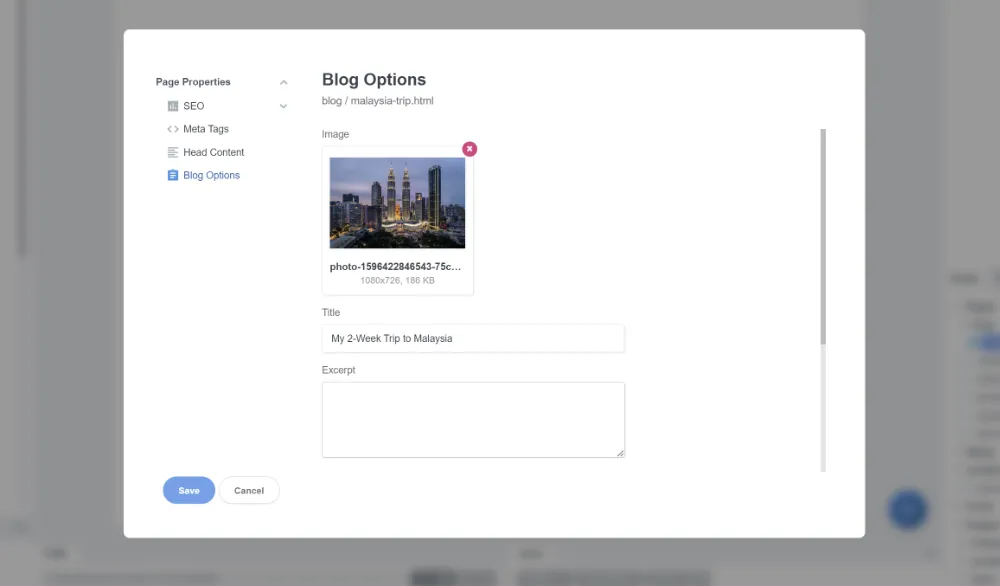Click the Meta Tags code icon
1000x586 pixels.
(x=171, y=128)
